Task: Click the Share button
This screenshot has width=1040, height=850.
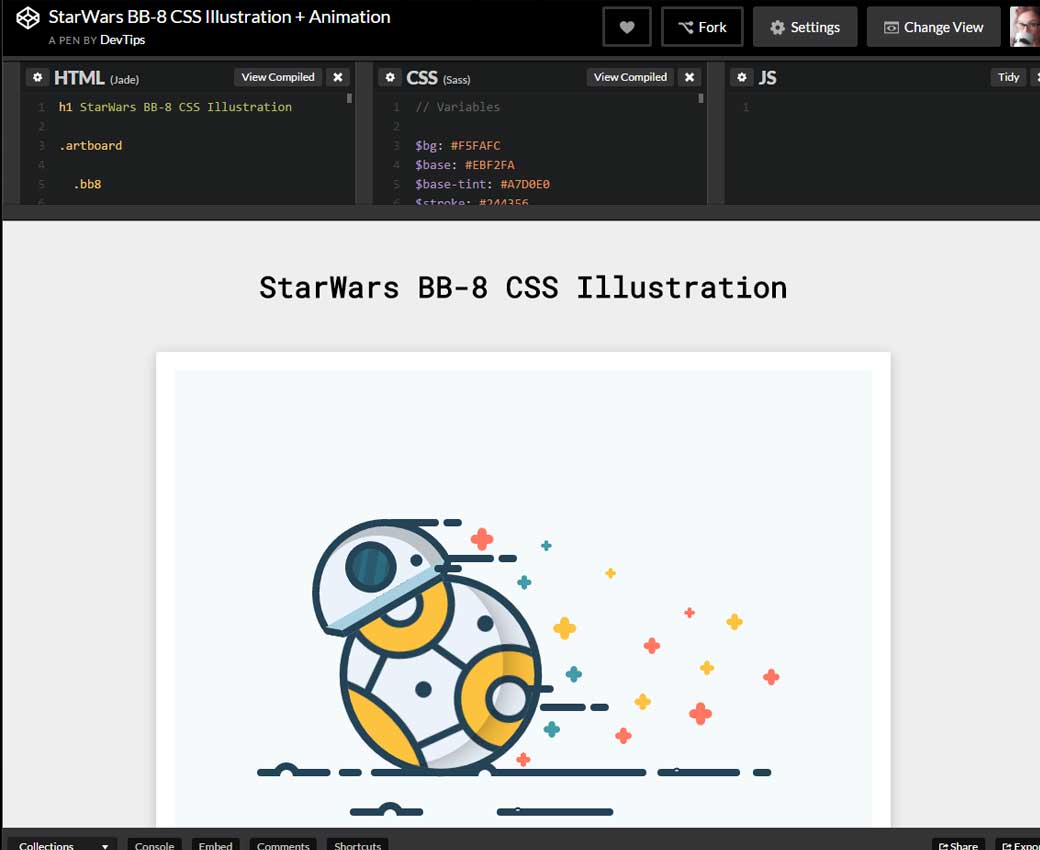Action: [x=958, y=845]
